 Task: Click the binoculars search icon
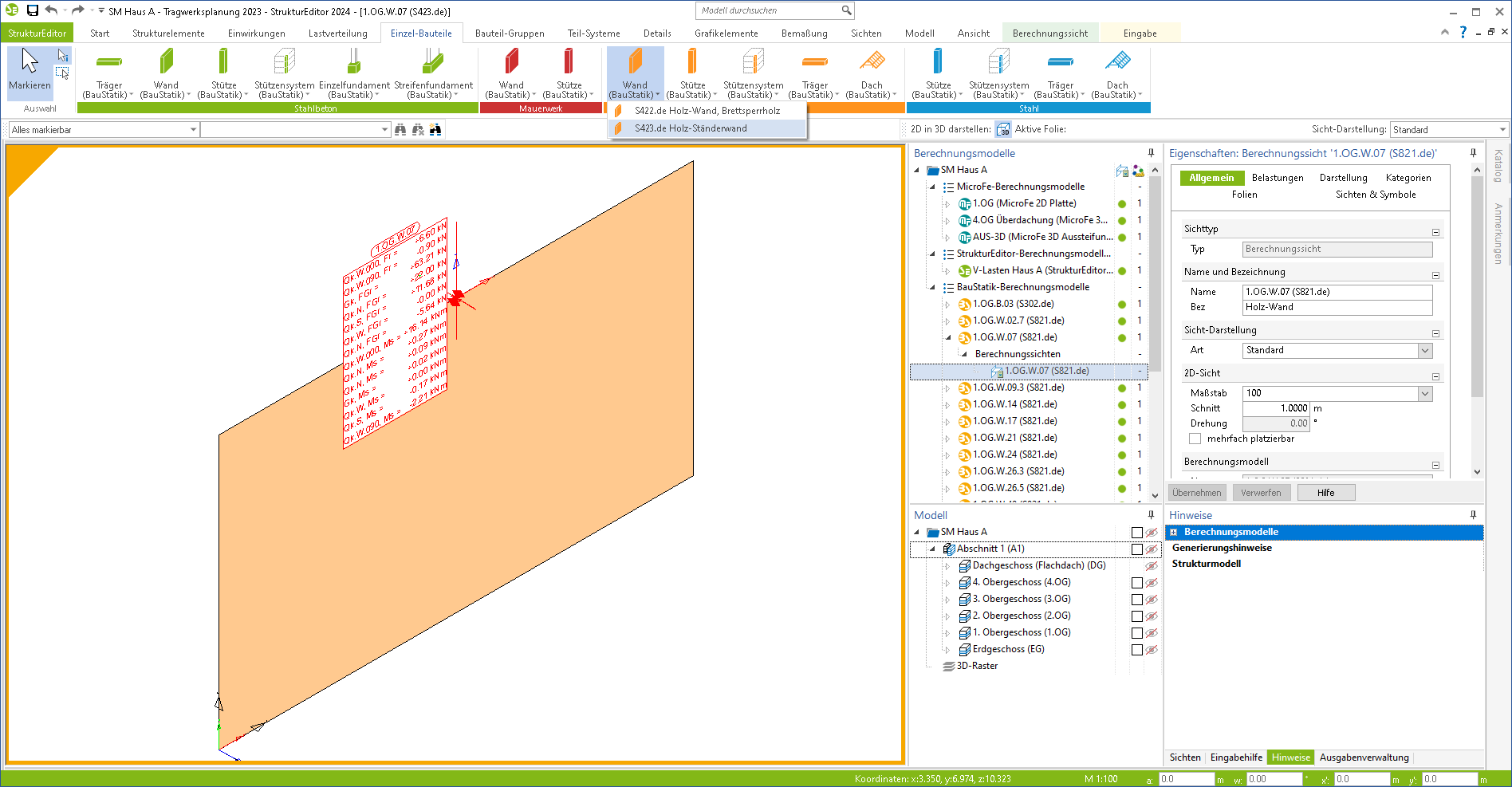point(400,129)
